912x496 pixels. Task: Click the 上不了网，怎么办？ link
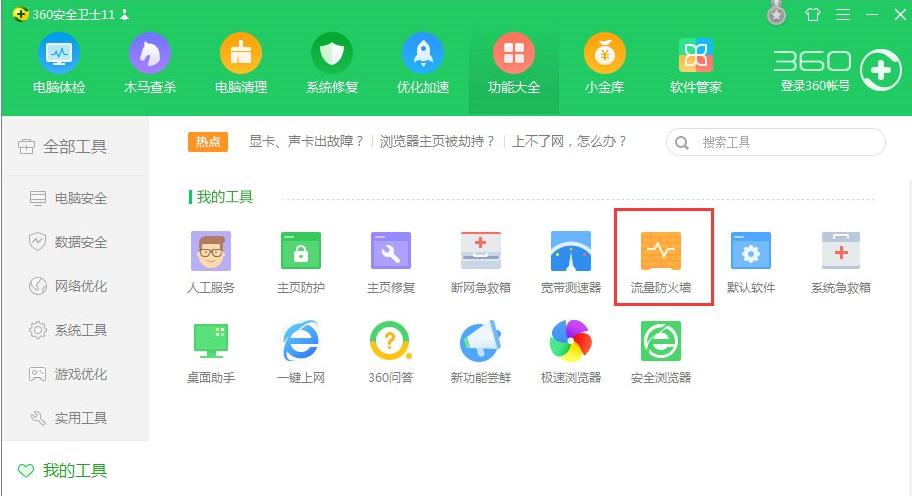point(569,141)
